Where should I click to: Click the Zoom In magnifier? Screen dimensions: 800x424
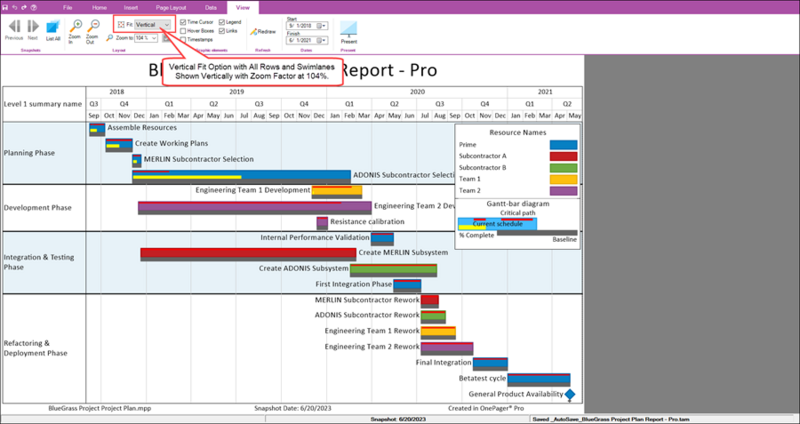[x=75, y=26]
